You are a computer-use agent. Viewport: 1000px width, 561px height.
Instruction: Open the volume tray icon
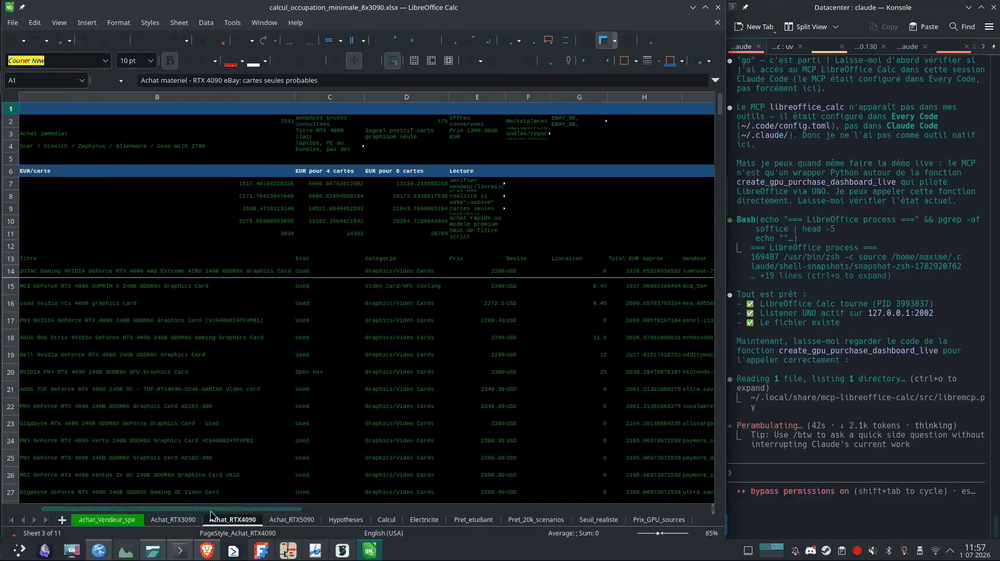tap(872, 550)
